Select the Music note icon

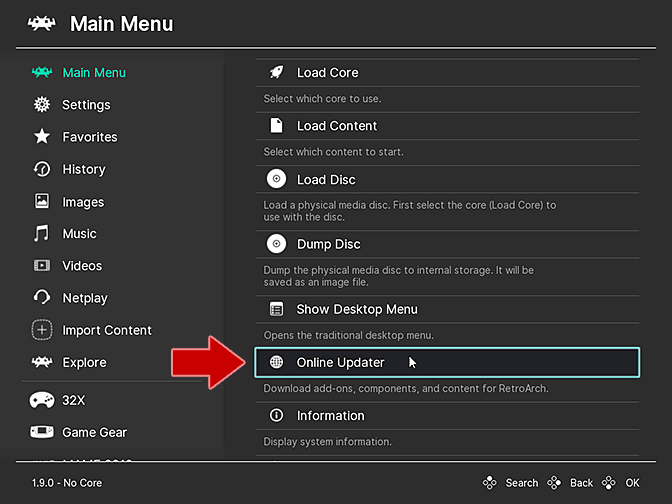(42, 233)
